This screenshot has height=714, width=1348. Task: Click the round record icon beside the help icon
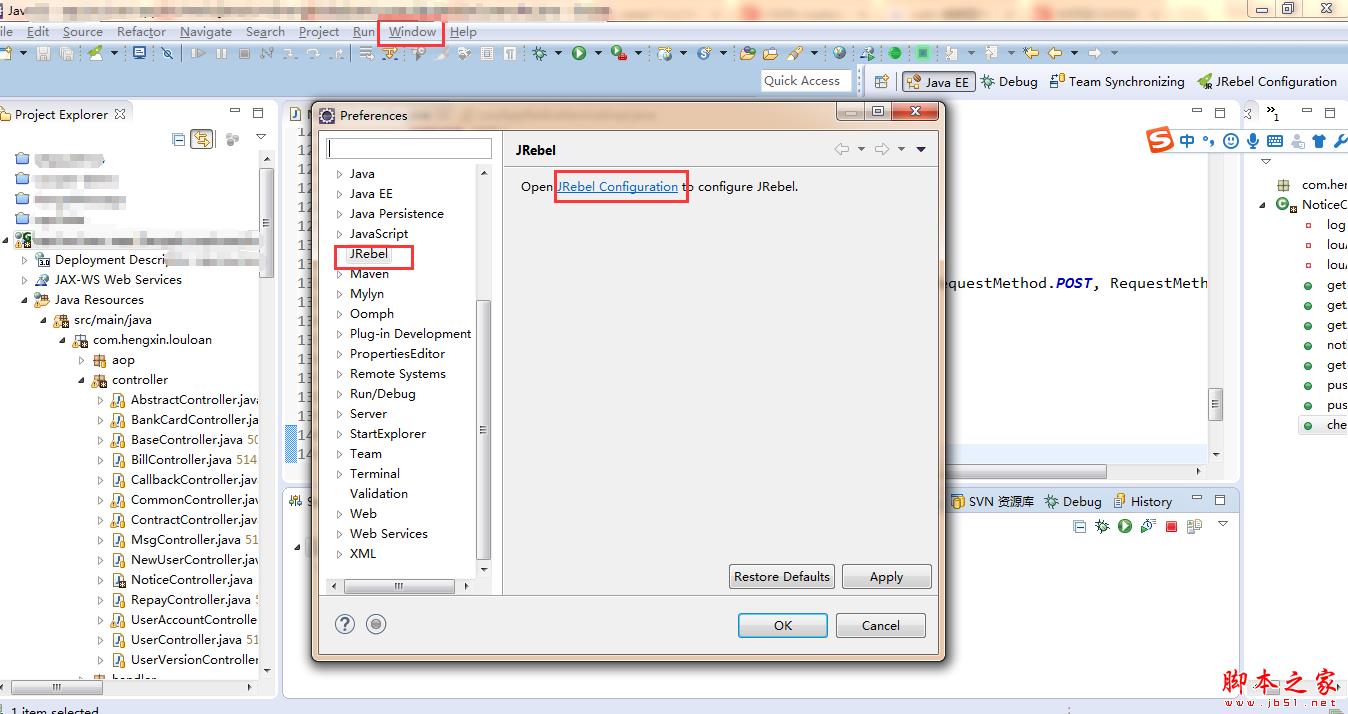click(376, 624)
